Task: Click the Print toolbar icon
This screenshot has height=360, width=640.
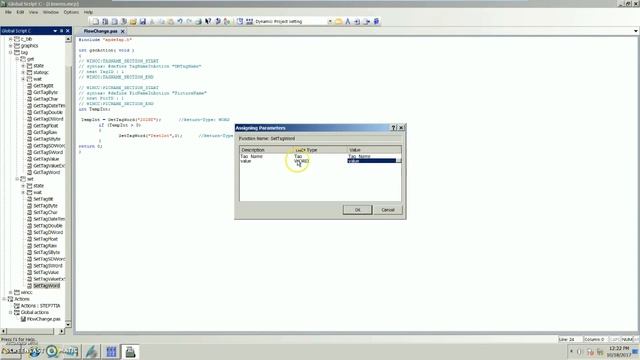Action: pos(198,21)
